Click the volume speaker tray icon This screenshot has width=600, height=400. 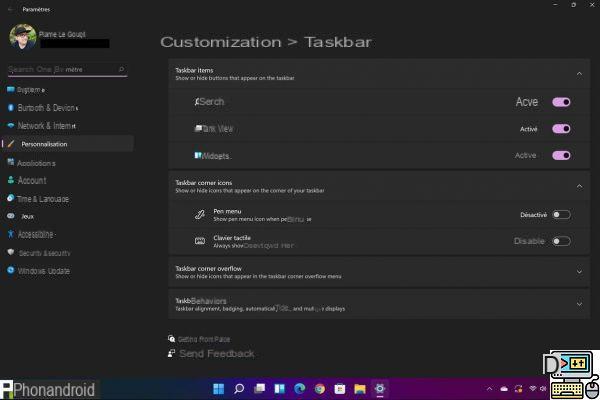tap(543, 389)
